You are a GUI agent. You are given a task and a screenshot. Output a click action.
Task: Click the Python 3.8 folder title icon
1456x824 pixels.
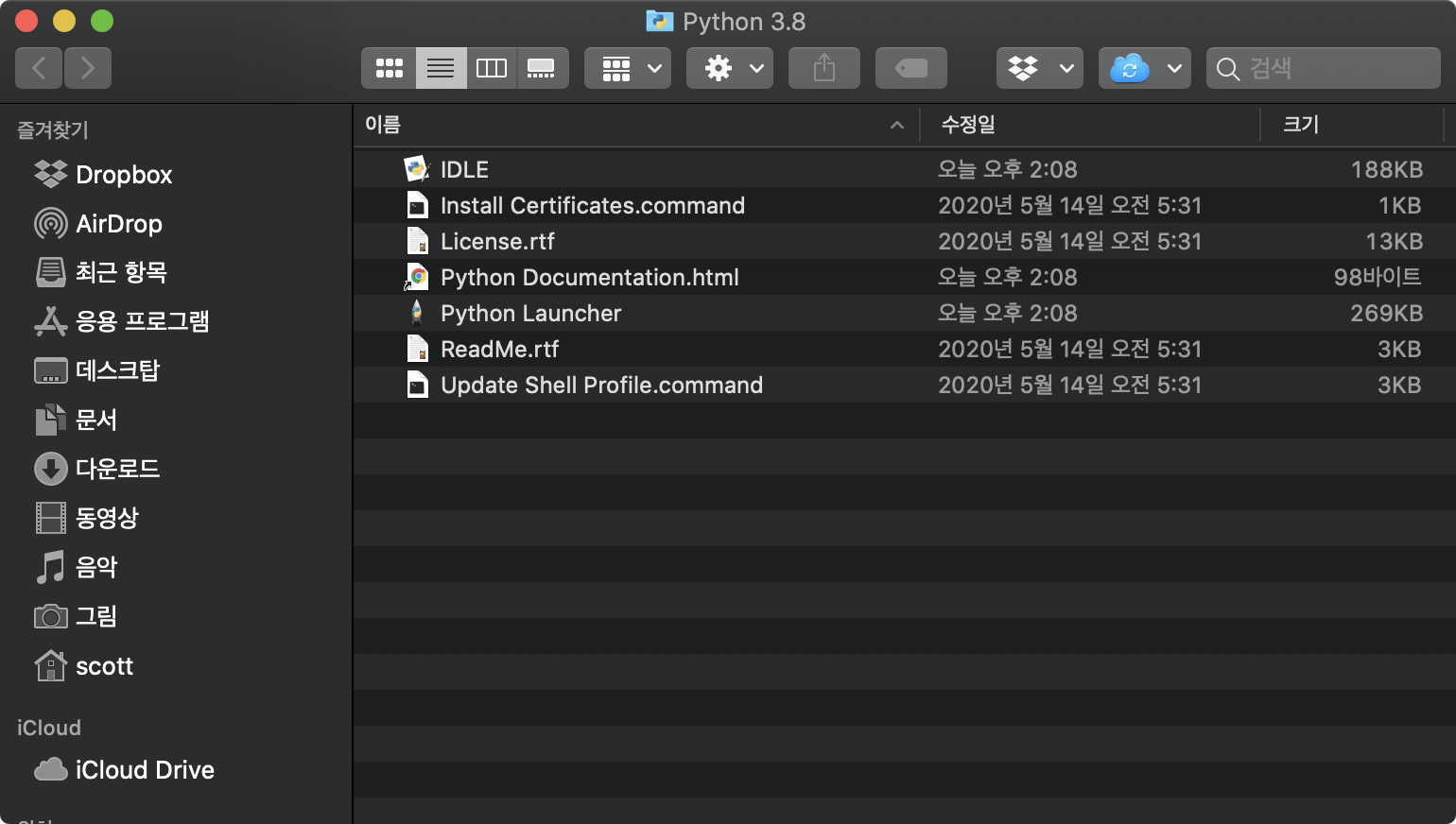659,21
